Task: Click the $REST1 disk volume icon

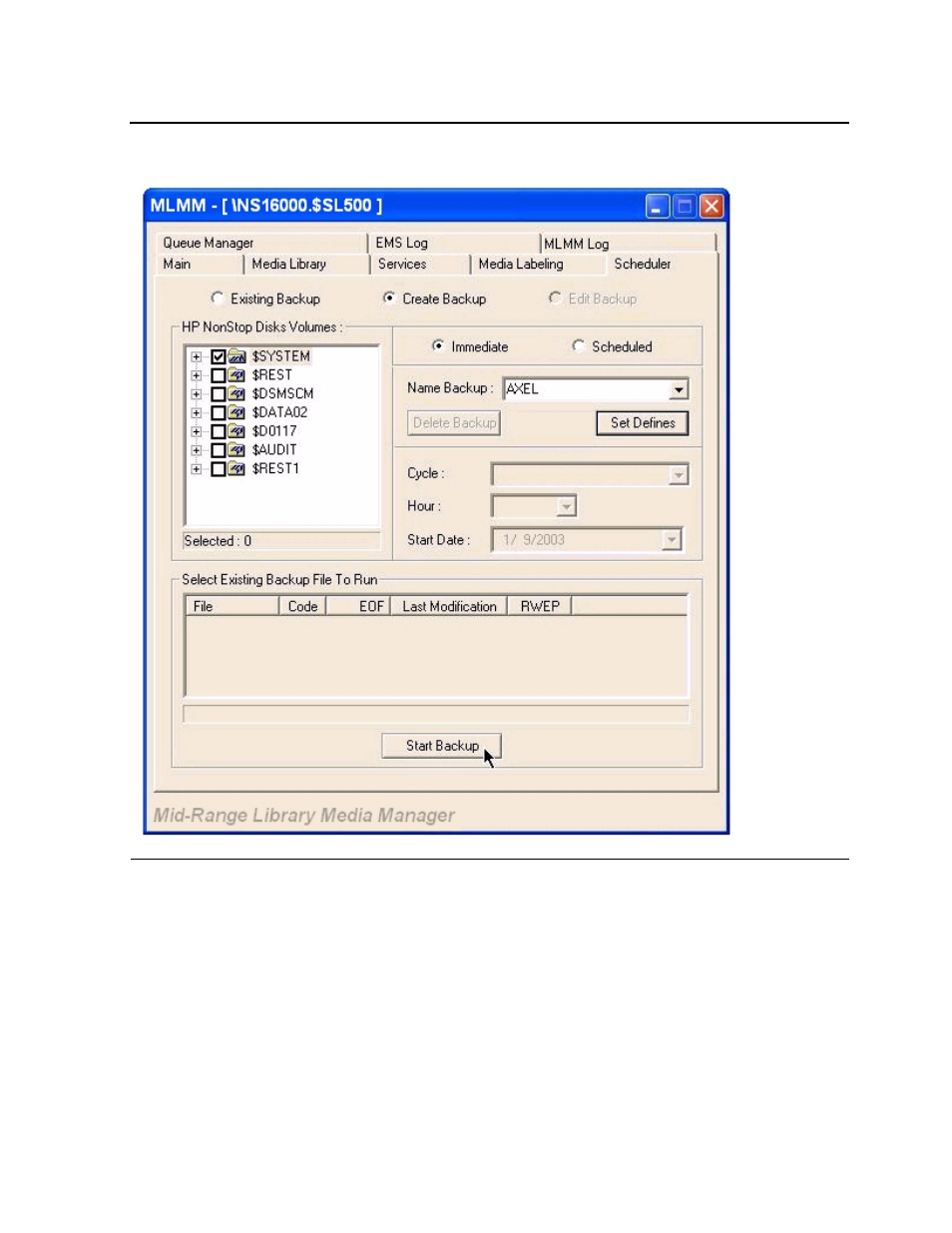Action: coord(237,468)
